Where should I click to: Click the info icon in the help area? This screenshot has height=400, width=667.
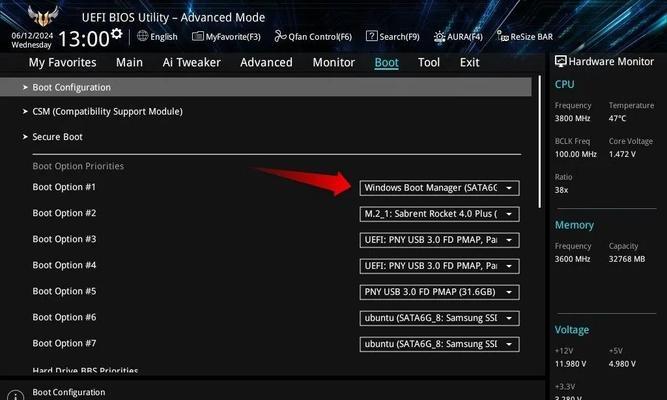[x=16, y=395]
